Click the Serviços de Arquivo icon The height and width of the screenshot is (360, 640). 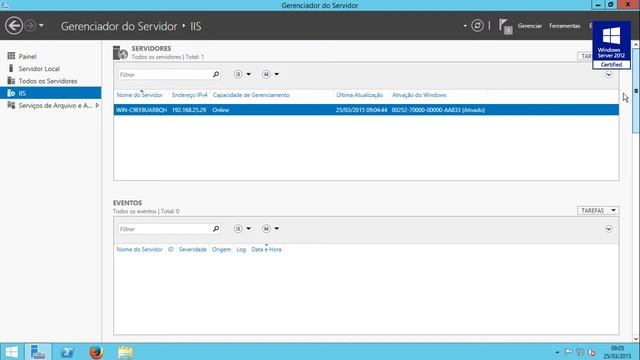click(x=11, y=105)
